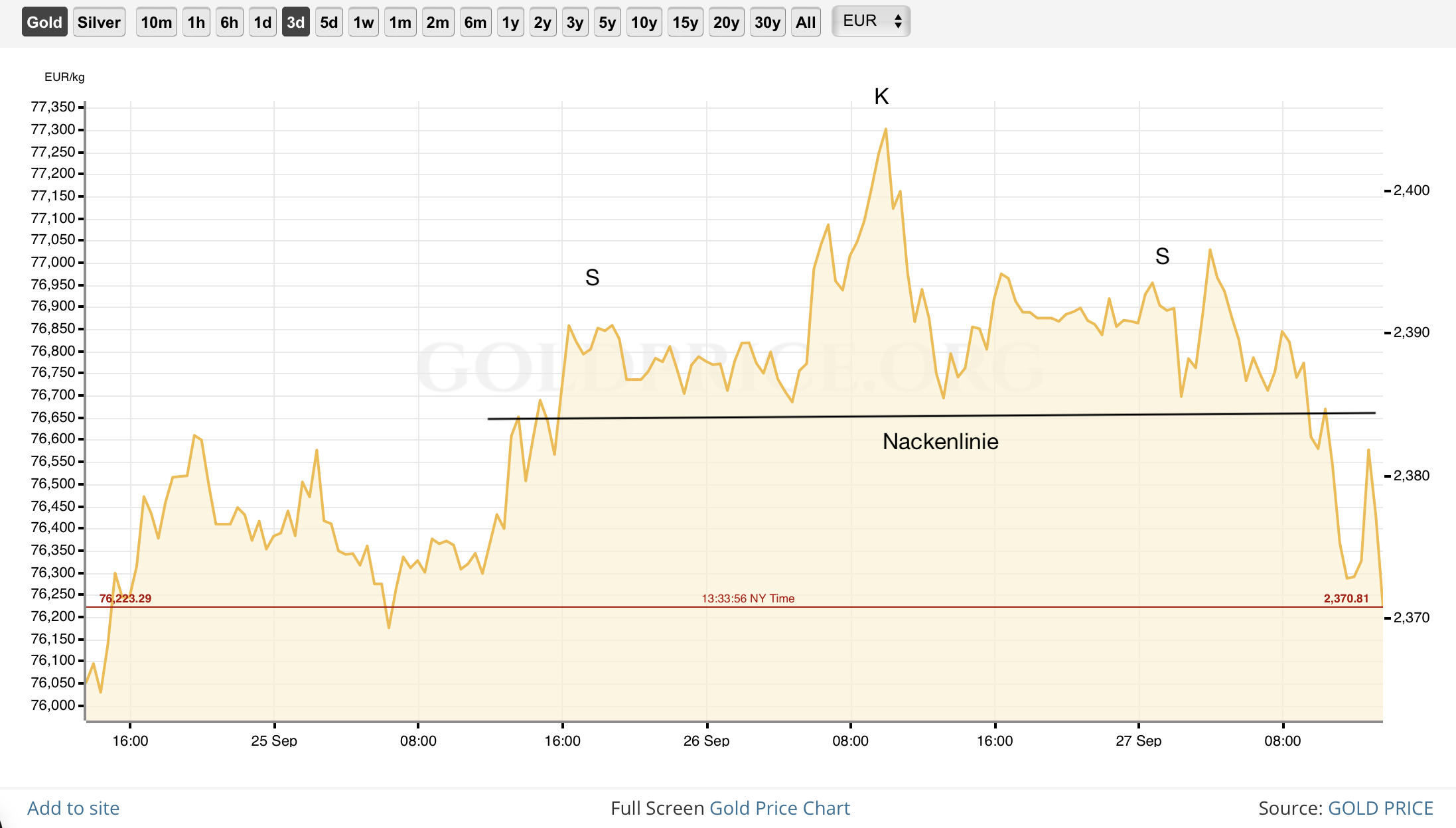Select the 1m range button
1456x828 pixels.
click(400, 22)
